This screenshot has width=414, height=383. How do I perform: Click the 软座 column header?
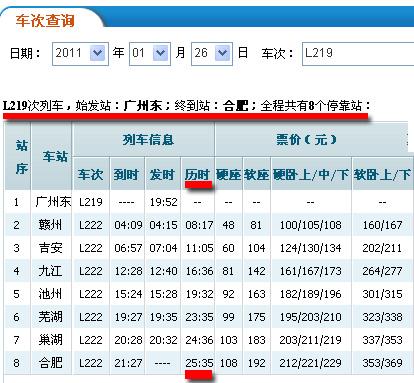pos(257,175)
